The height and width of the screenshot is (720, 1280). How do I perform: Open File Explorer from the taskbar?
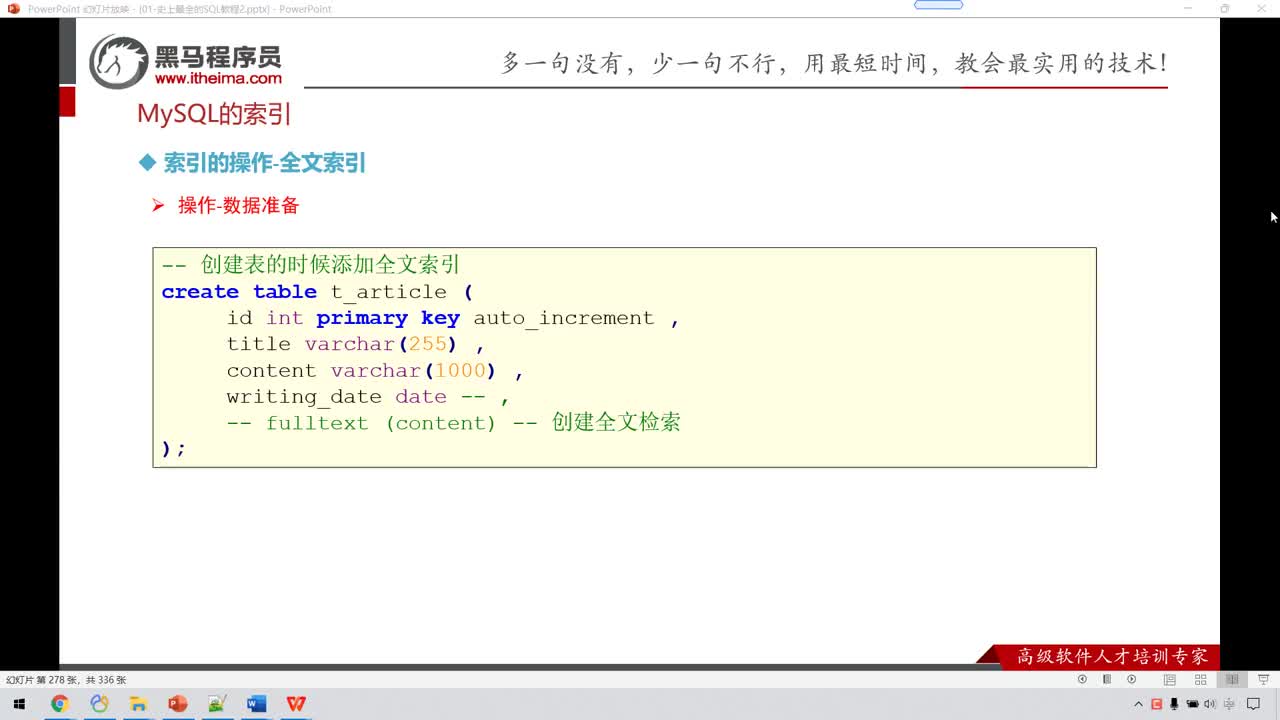click(138, 704)
